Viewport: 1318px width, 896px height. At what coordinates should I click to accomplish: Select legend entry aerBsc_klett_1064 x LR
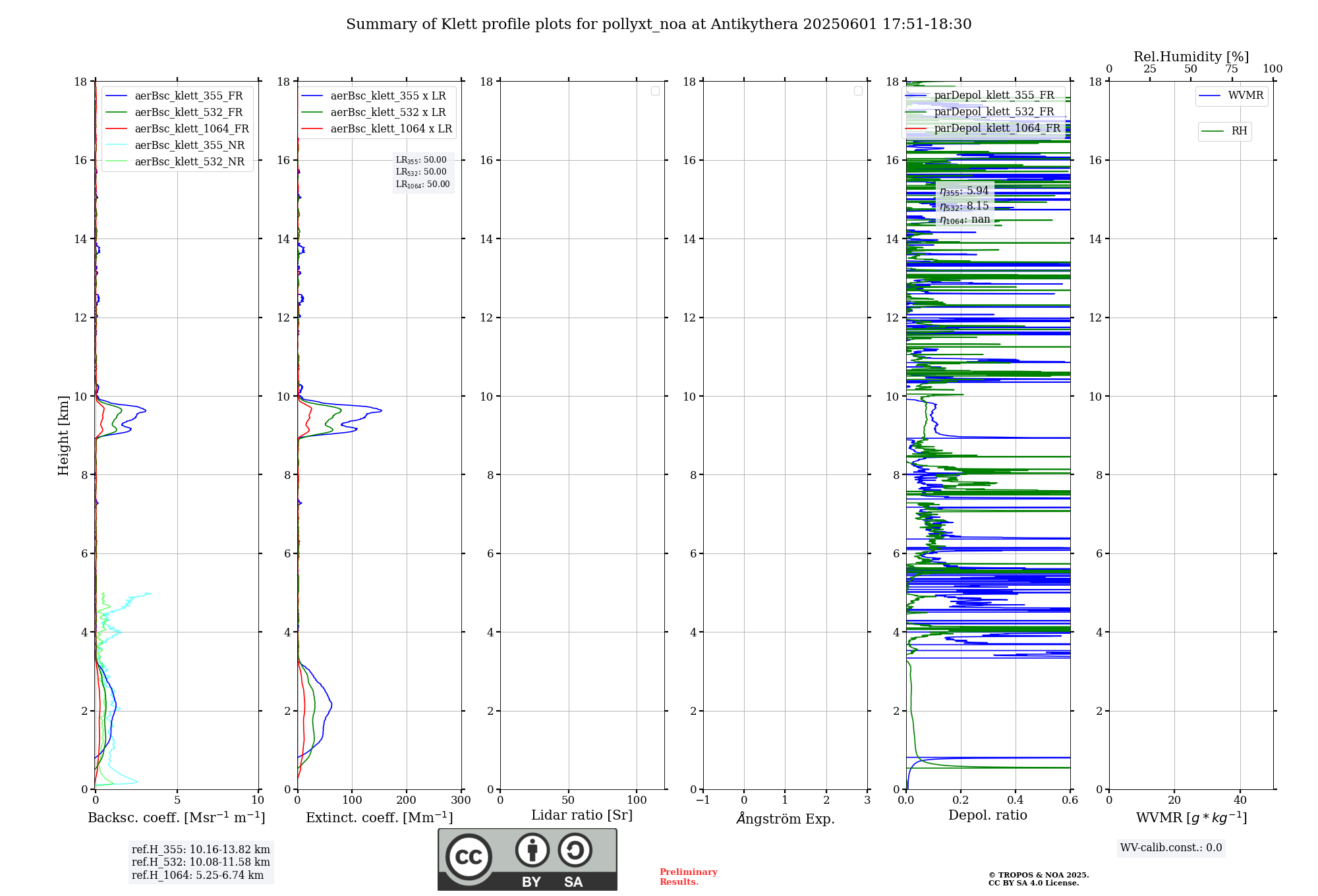tap(391, 129)
